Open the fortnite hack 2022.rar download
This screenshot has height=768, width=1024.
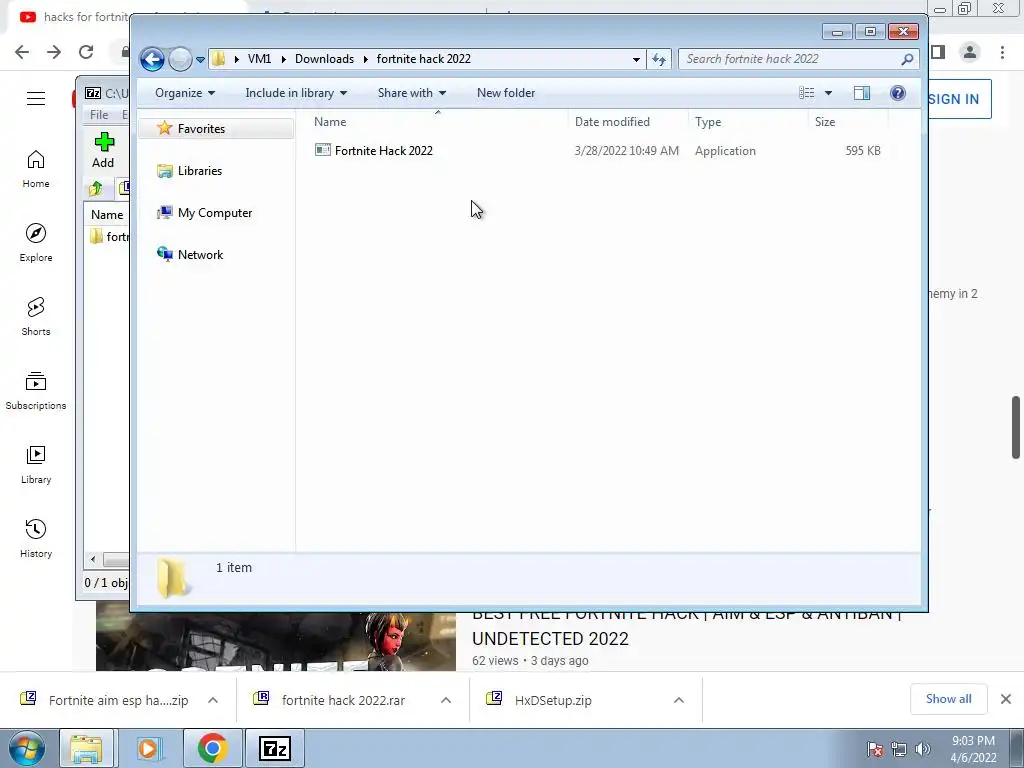point(329,700)
